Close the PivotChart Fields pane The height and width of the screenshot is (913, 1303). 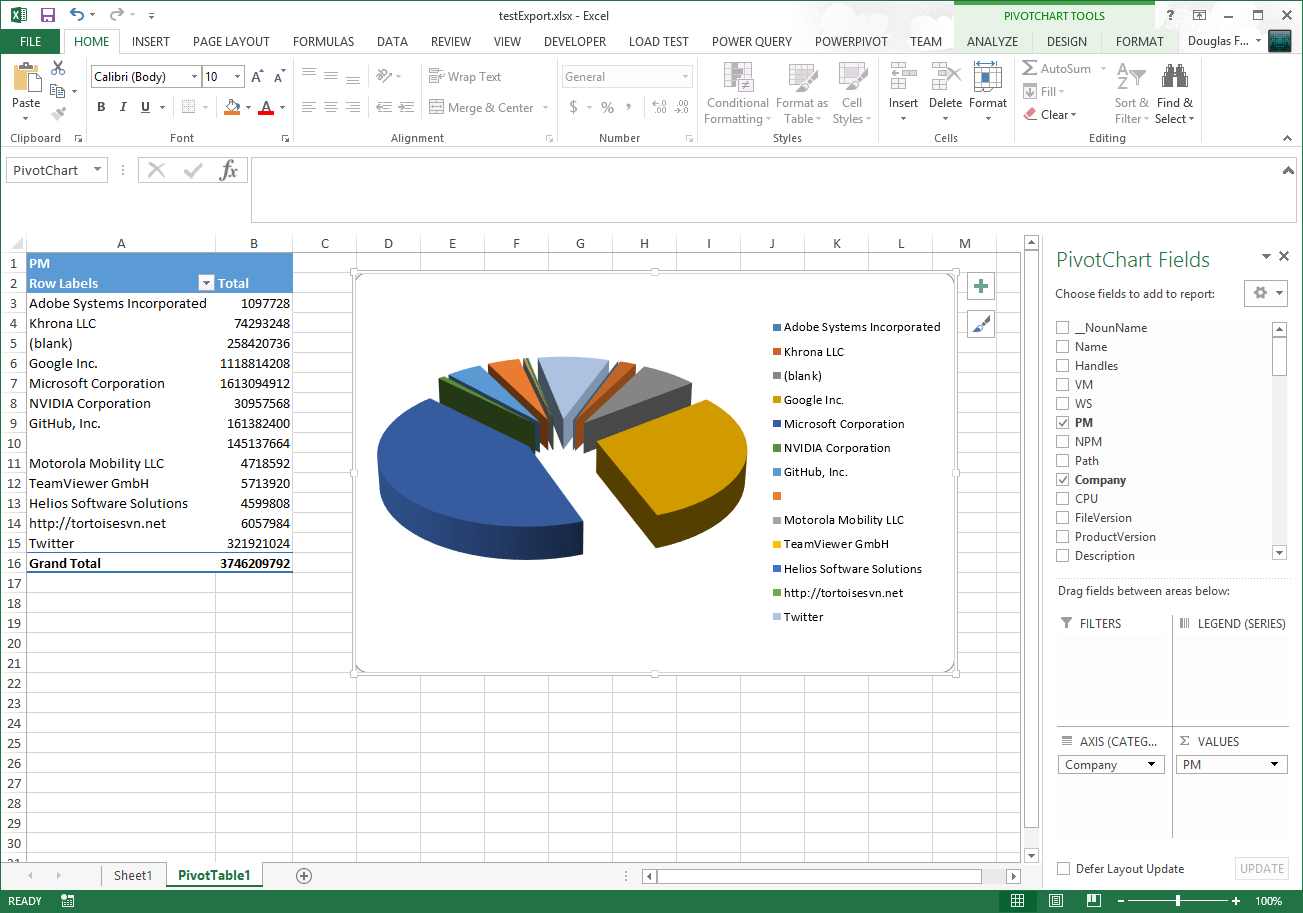[x=1284, y=257]
